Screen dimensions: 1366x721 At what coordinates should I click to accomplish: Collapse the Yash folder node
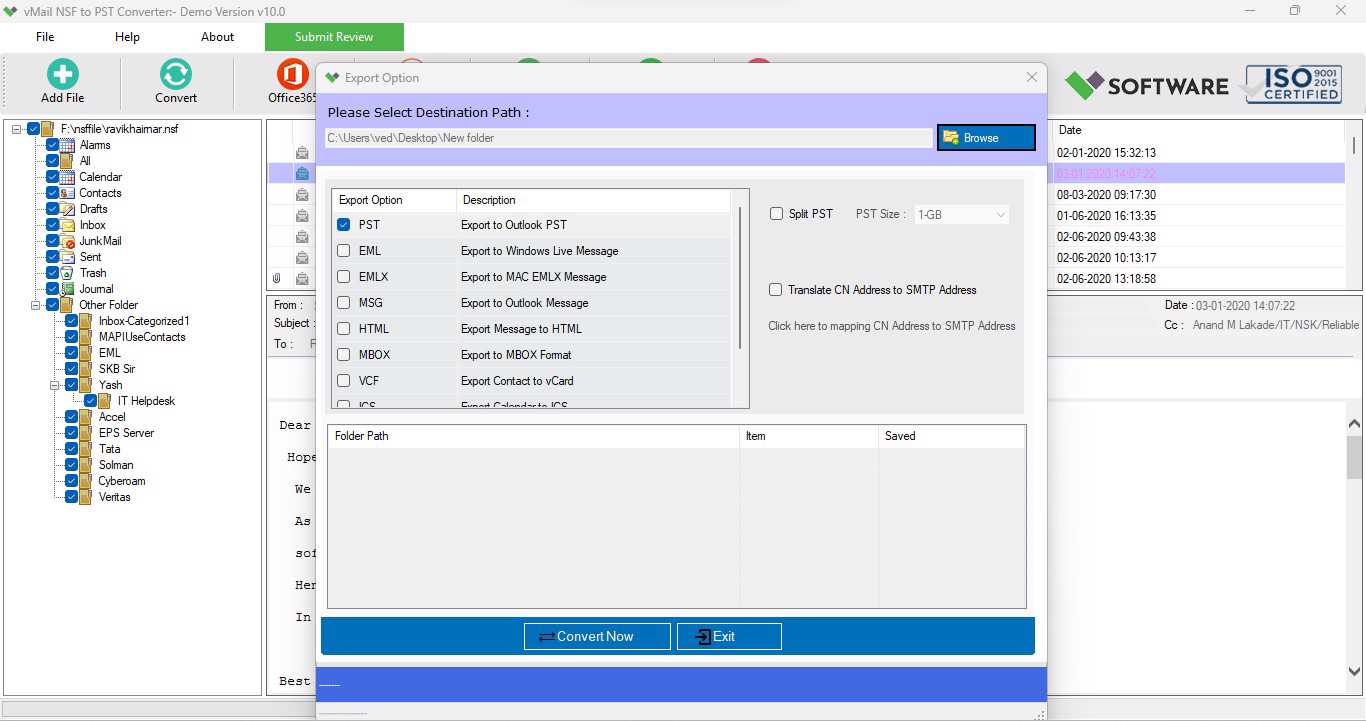tap(55, 385)
